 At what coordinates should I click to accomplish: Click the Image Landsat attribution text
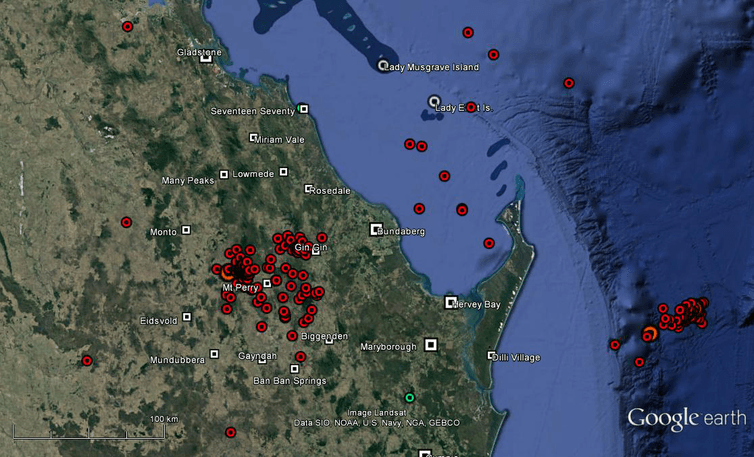[x=374, y=412]
